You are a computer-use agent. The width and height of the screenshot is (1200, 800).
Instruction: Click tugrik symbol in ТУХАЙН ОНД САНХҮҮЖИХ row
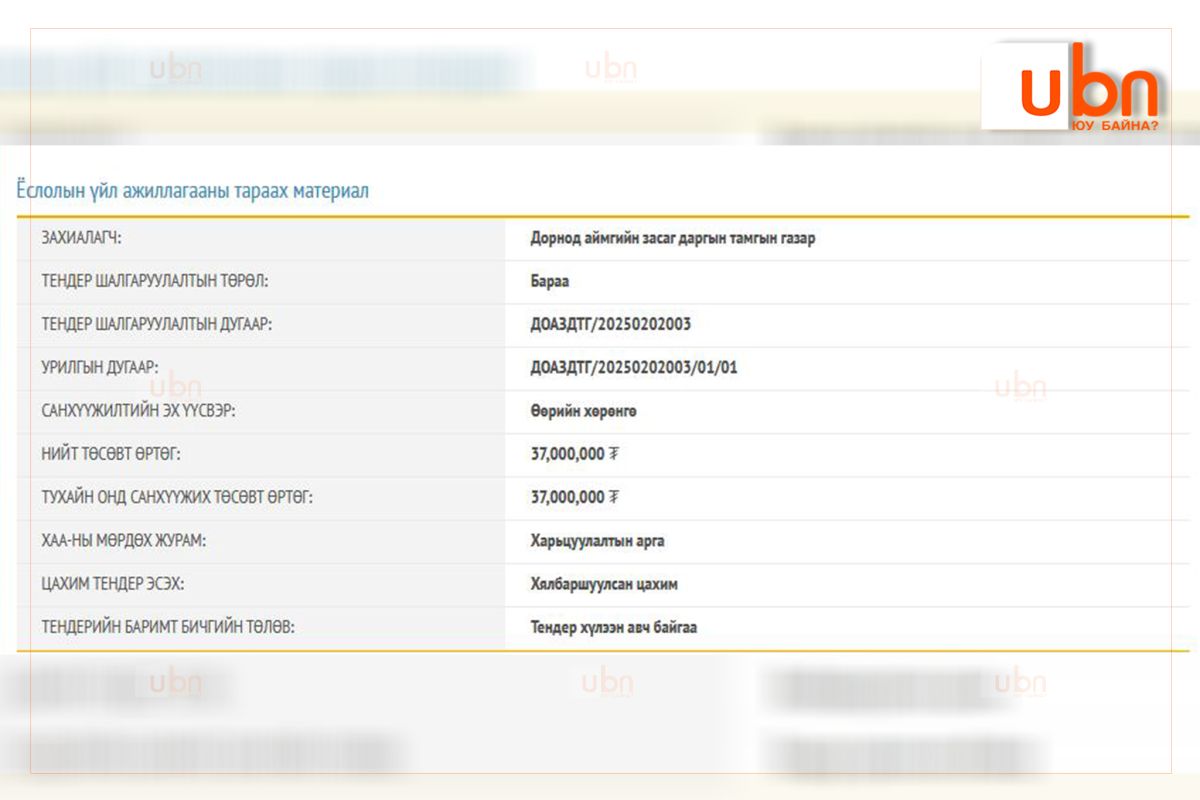614,497
